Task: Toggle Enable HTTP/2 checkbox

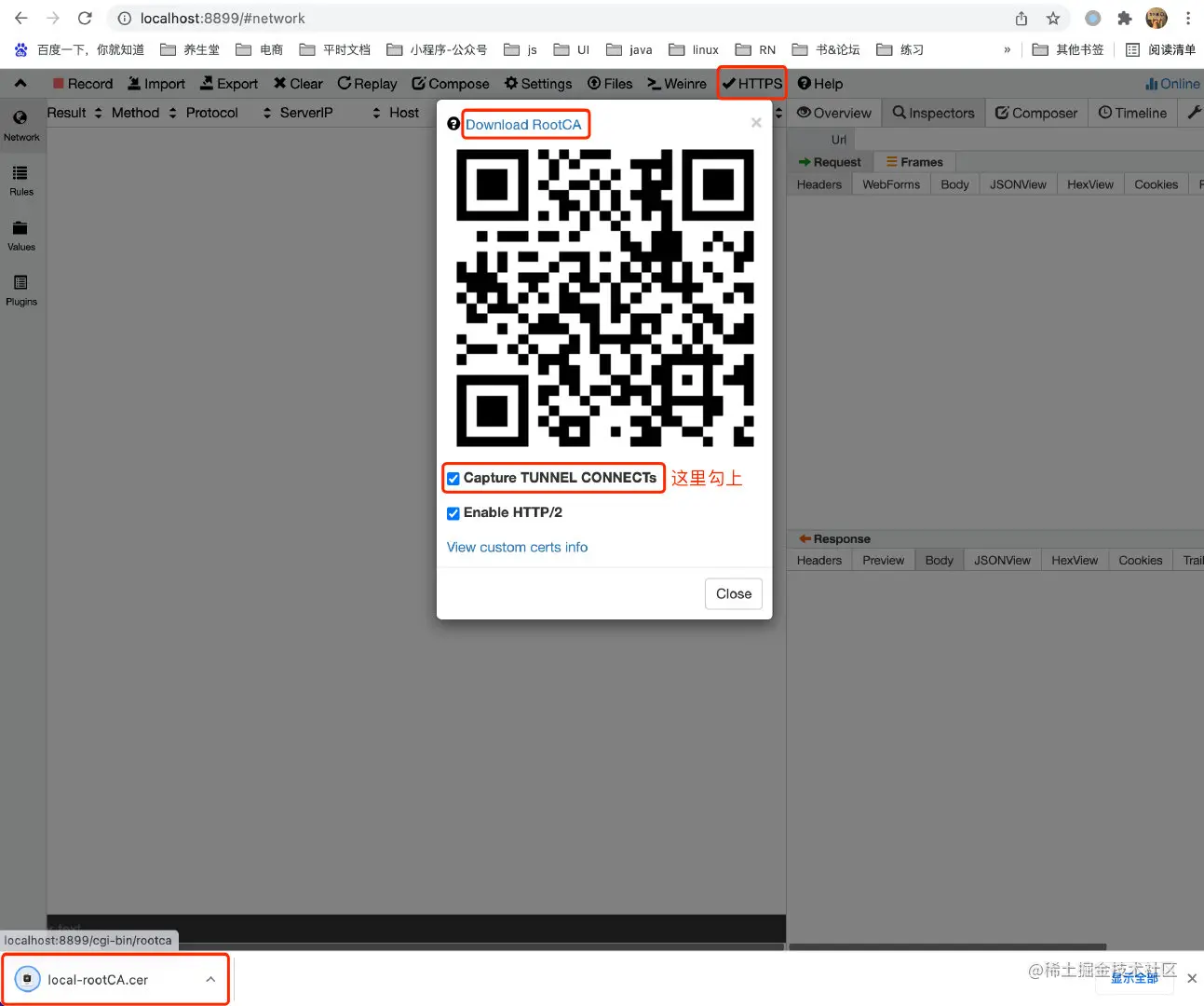Action: [453, 513]
